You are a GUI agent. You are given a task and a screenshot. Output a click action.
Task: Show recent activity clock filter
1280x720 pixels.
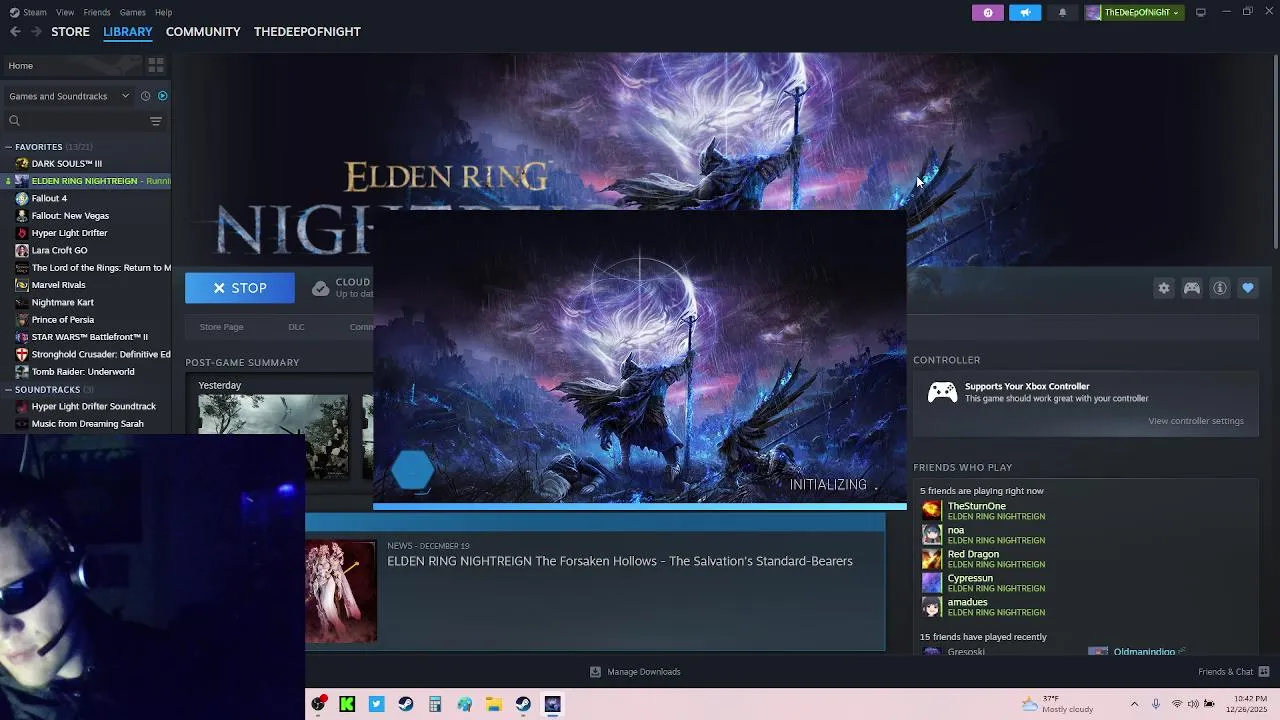145,96
